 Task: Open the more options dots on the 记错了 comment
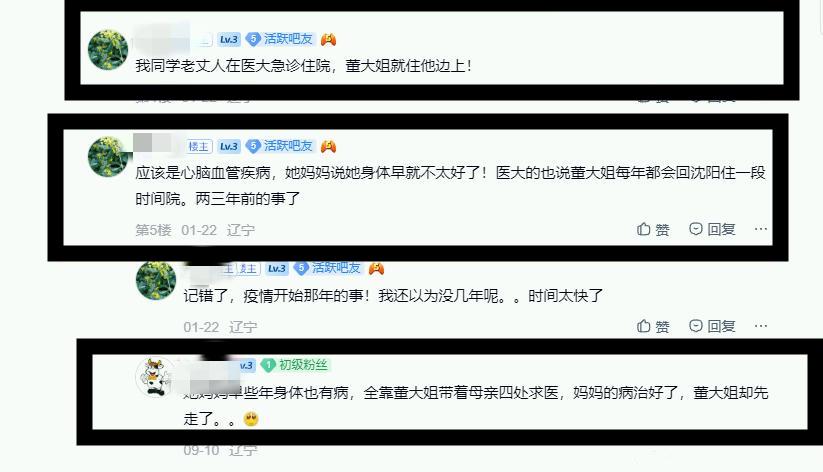(761, 326)
